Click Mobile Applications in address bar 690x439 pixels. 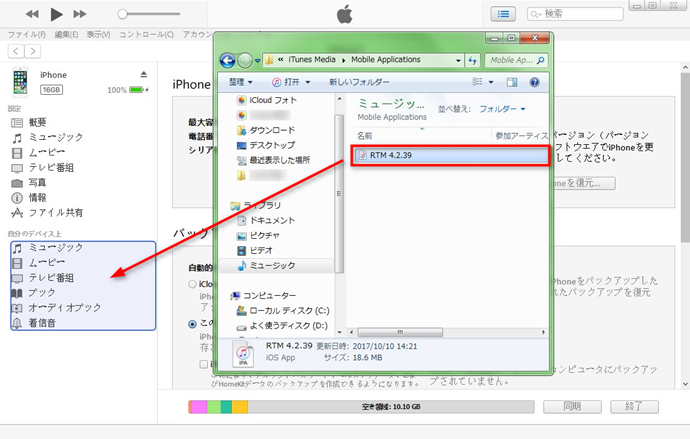pos(386,59)
